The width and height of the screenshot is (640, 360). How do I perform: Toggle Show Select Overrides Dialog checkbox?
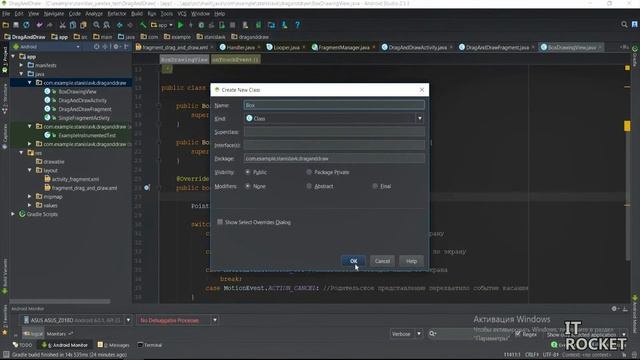[x=220, y=222]
